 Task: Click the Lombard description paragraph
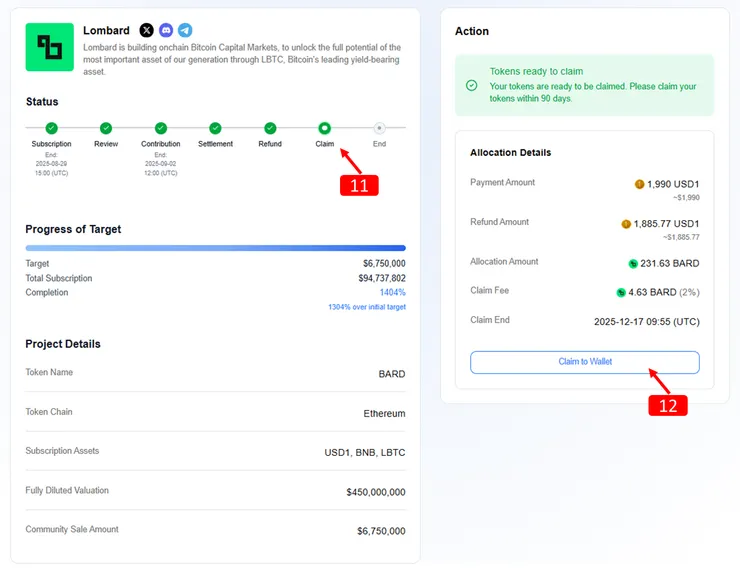click(x=242, y=59)
